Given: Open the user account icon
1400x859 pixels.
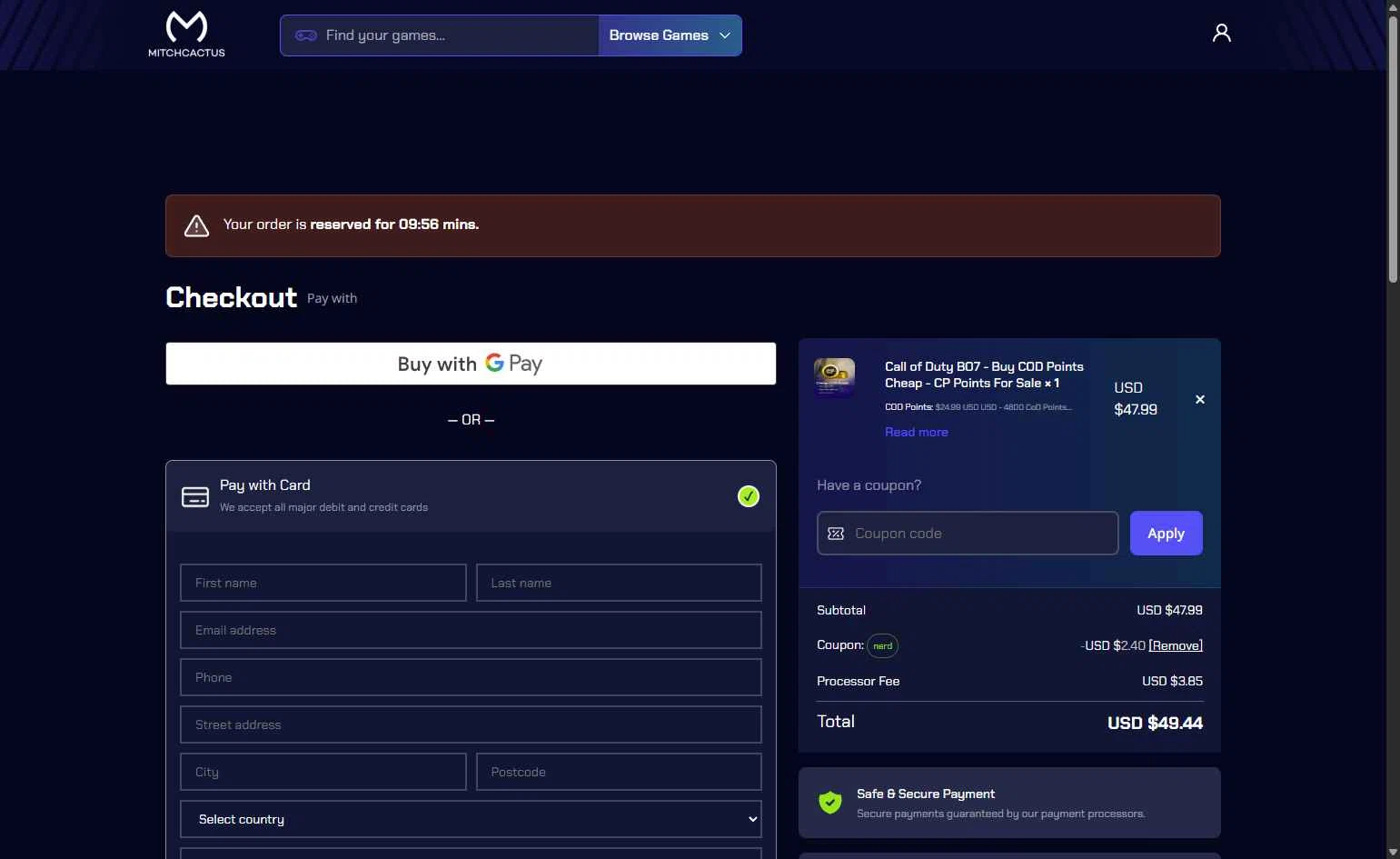Looking at the screenshot, I should tap(1222, 34).
